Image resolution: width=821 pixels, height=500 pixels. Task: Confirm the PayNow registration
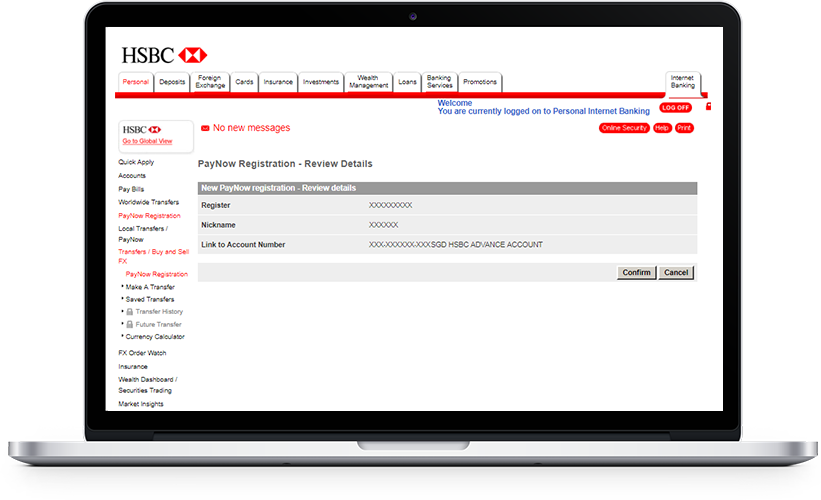pos(636,272)
